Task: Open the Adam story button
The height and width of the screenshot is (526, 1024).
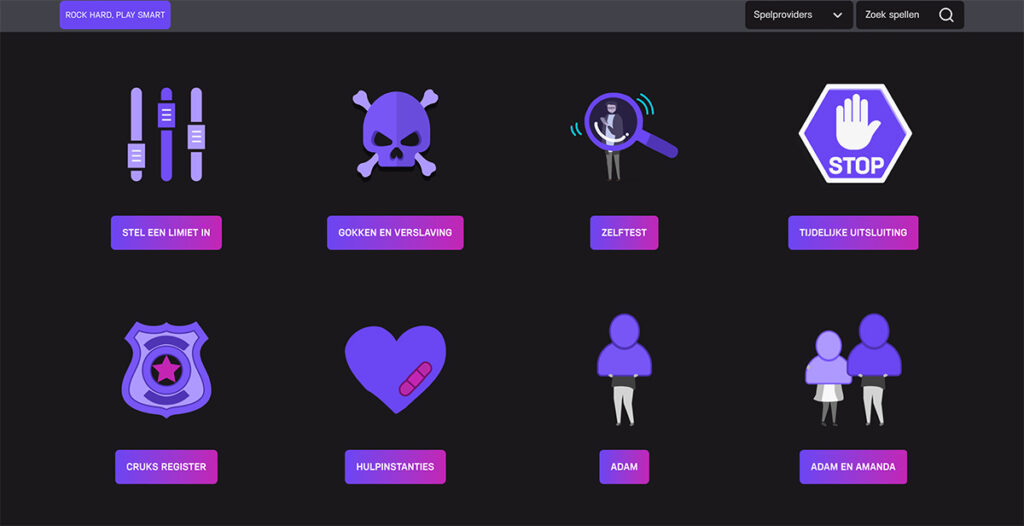Action: [x=624, y=467]
